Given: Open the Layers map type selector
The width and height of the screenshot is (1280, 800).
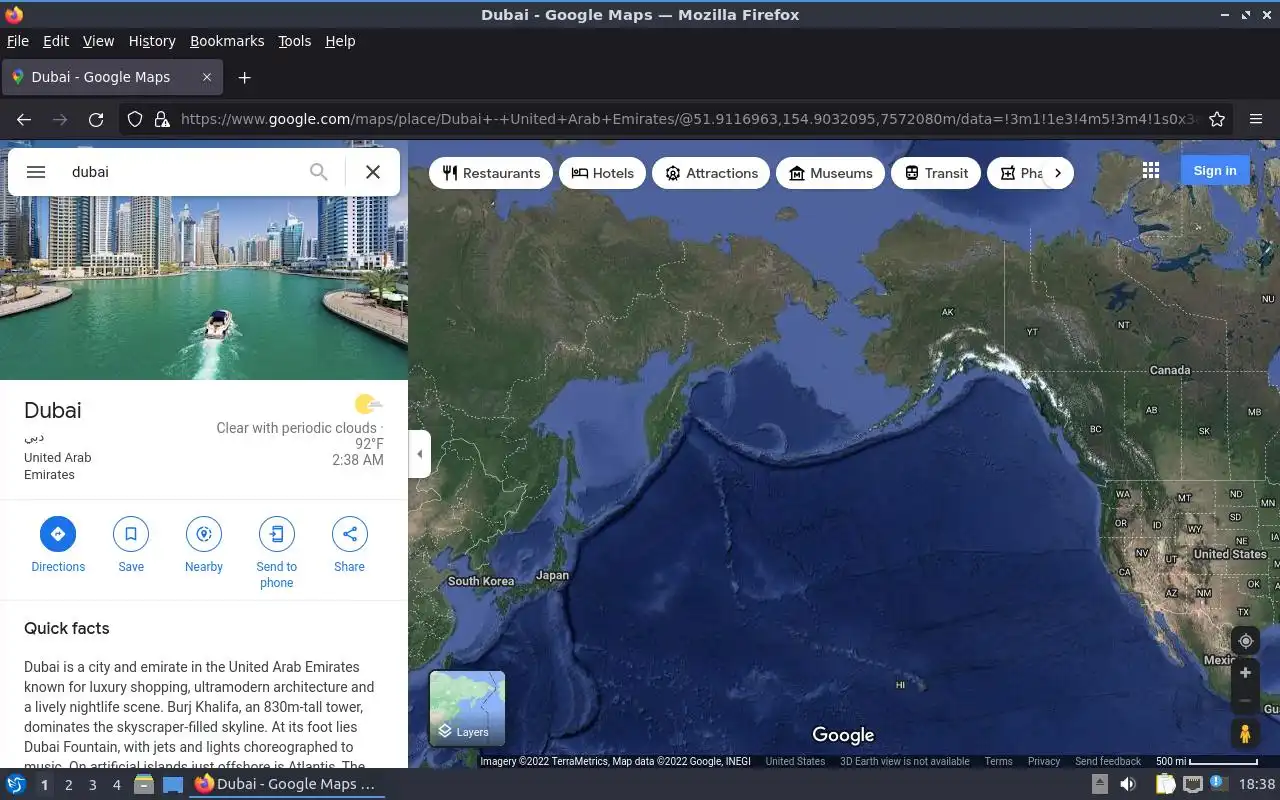Looking at the screenshot, I should [467, 708].
